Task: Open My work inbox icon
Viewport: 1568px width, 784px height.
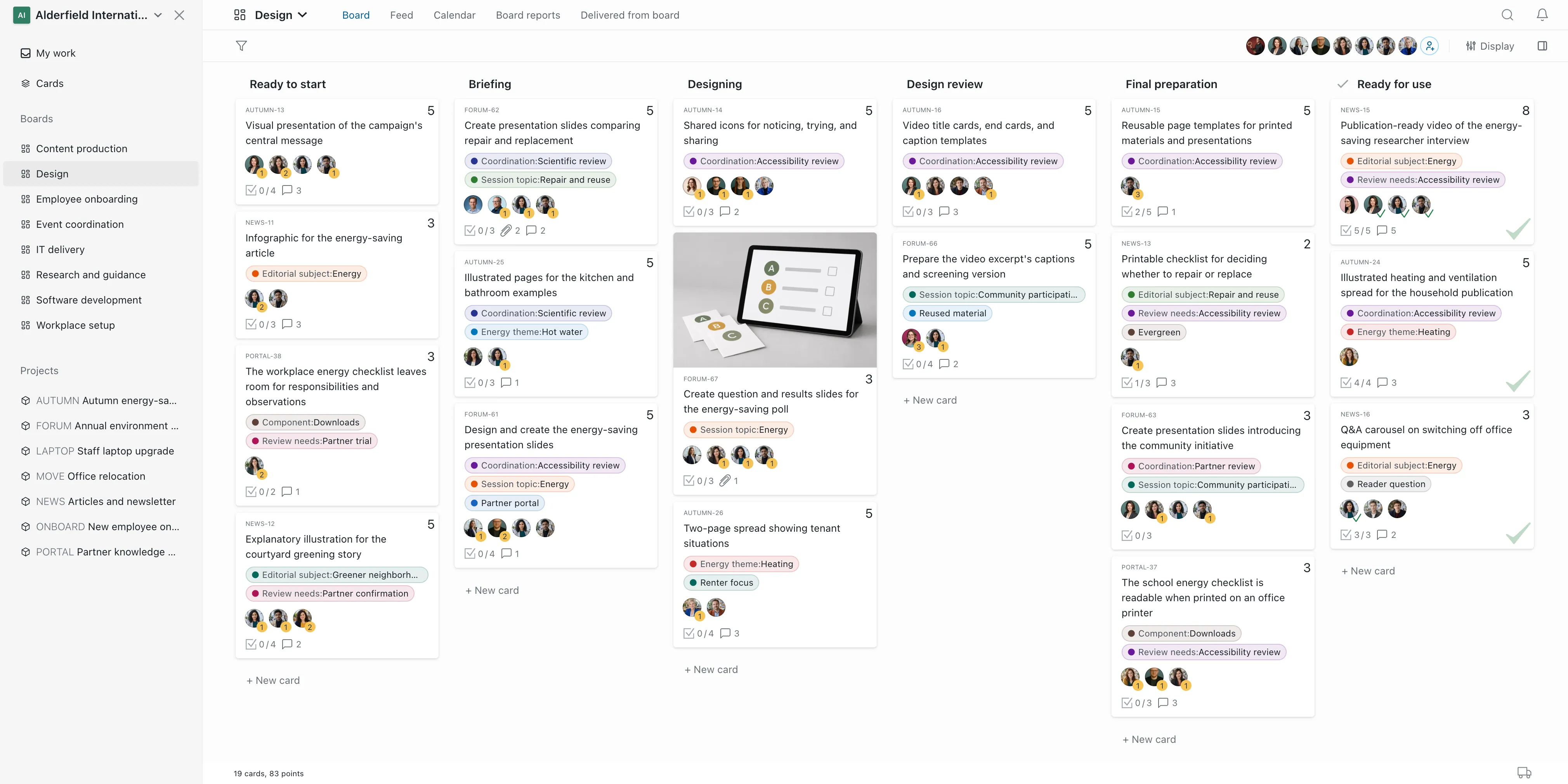Action: pos(26,53)
